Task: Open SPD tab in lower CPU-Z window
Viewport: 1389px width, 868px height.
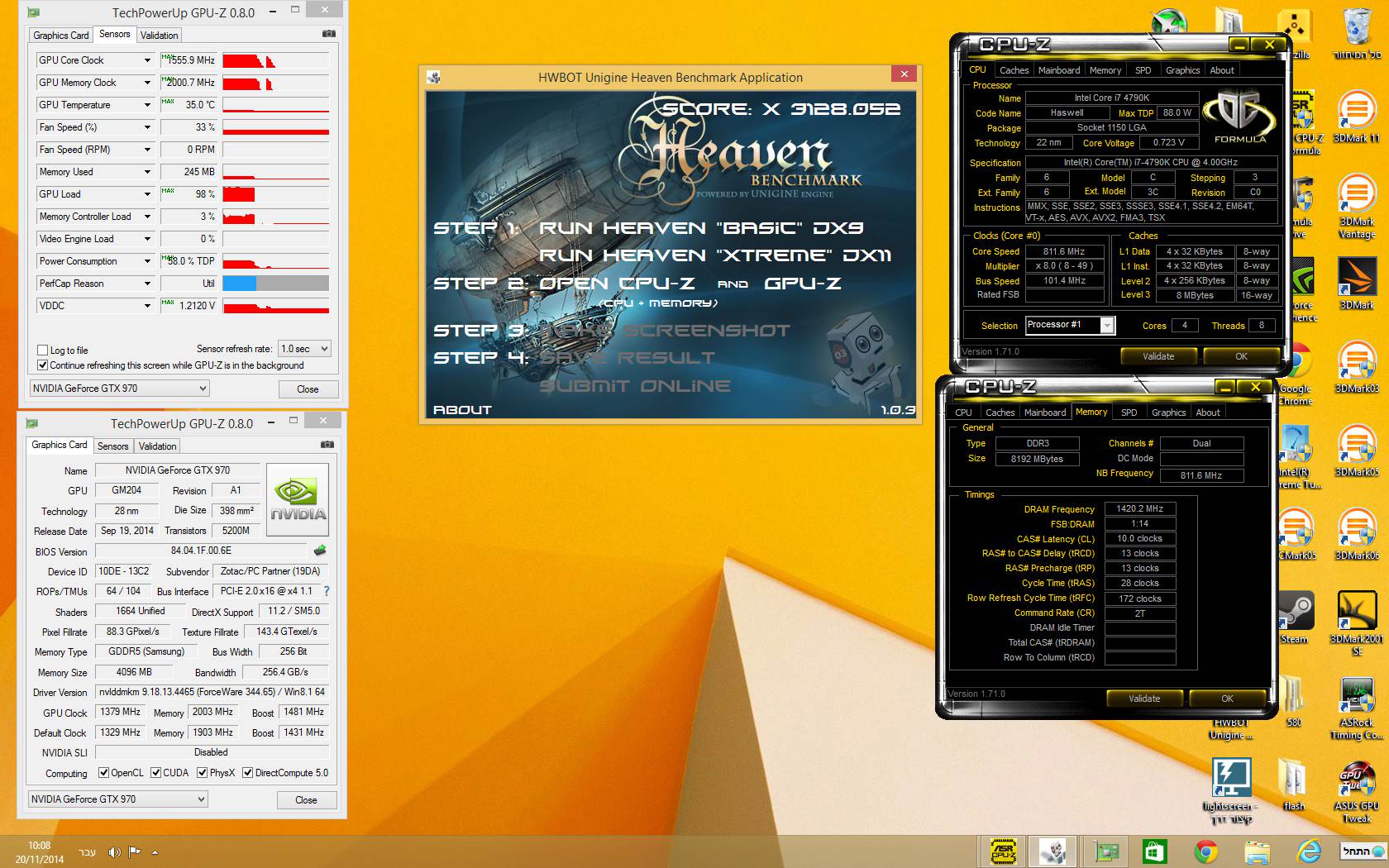Action: pos(1129,413)
